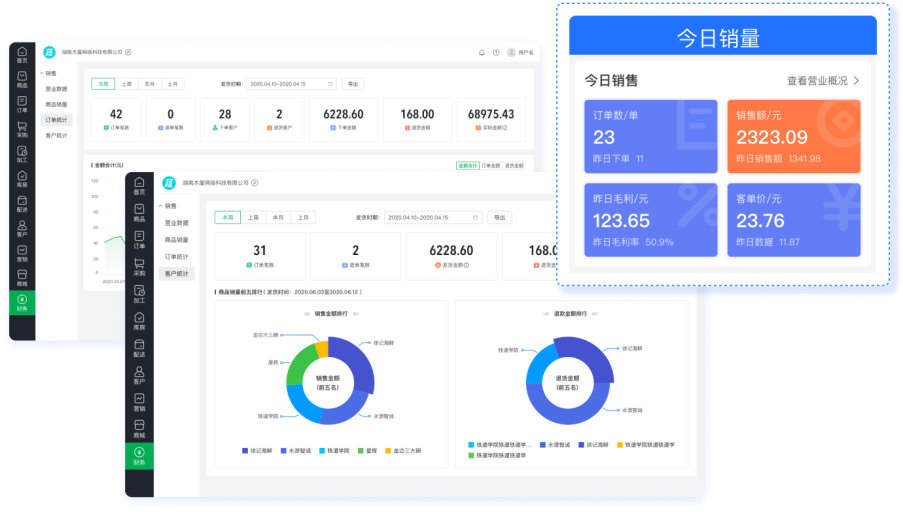Click the 客户 person icon in the front sidebar
This screenshot has width=903, height=513.
pos(139,375)
